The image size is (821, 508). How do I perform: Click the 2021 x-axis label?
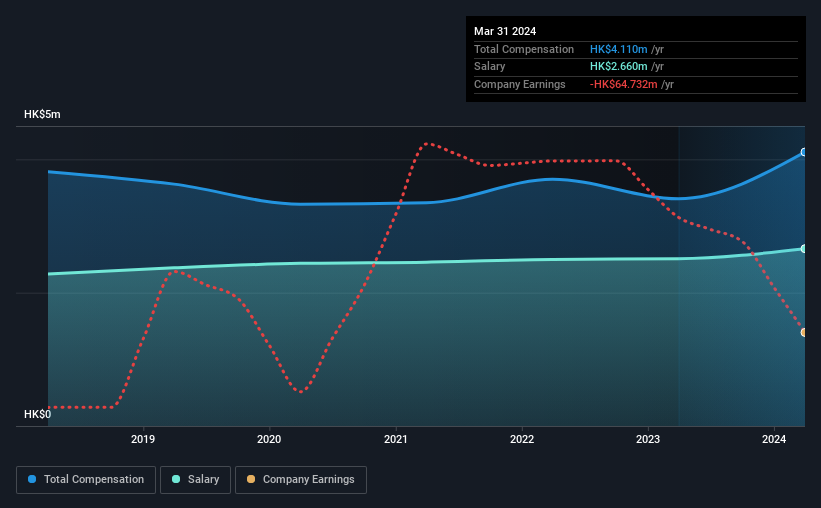click(x=395, y=439)
